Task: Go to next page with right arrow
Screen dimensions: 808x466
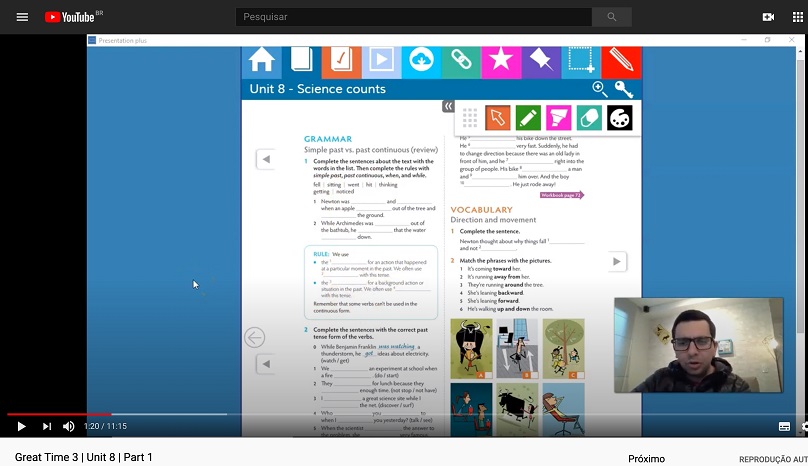Action: (x=617, y=262)
